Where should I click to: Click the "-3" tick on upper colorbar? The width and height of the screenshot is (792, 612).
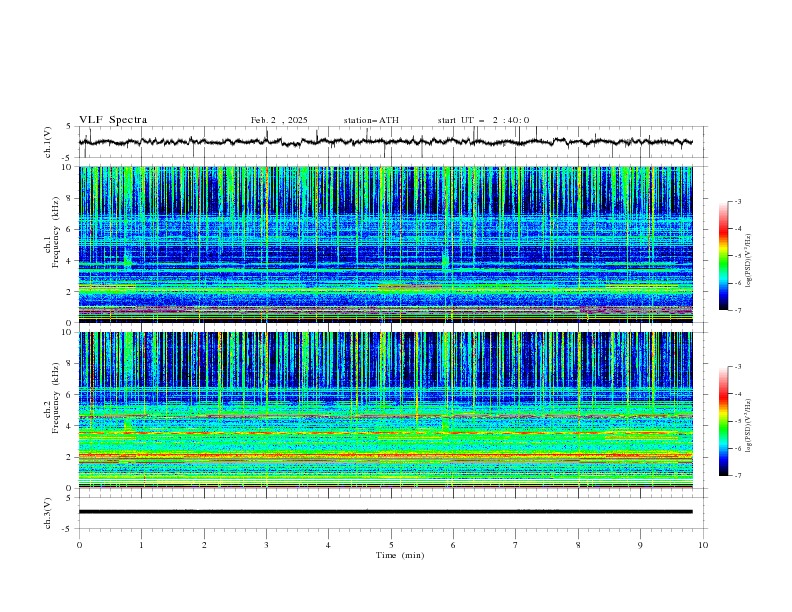point(737,201)
